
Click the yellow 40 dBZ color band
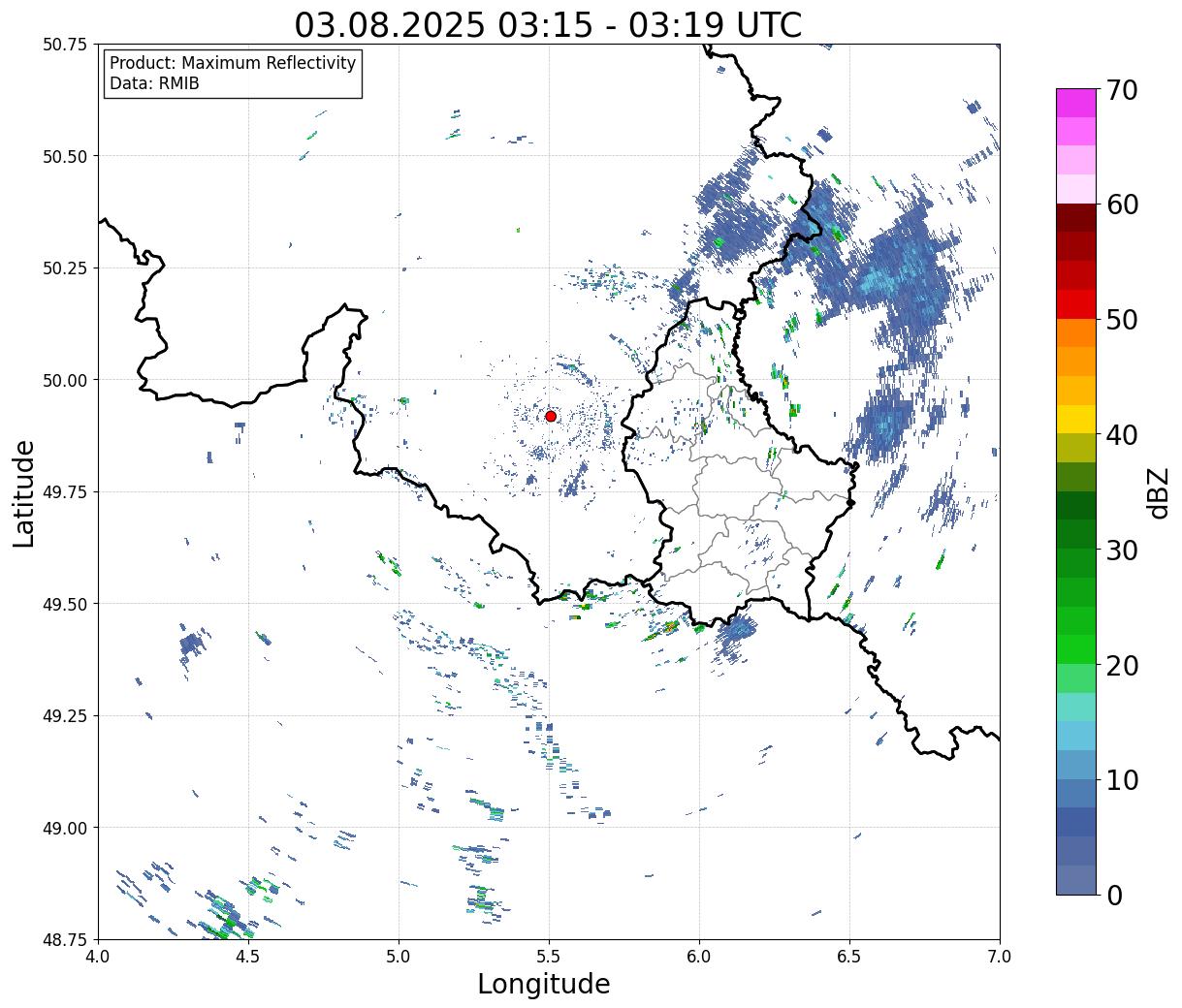(1076, 419)
